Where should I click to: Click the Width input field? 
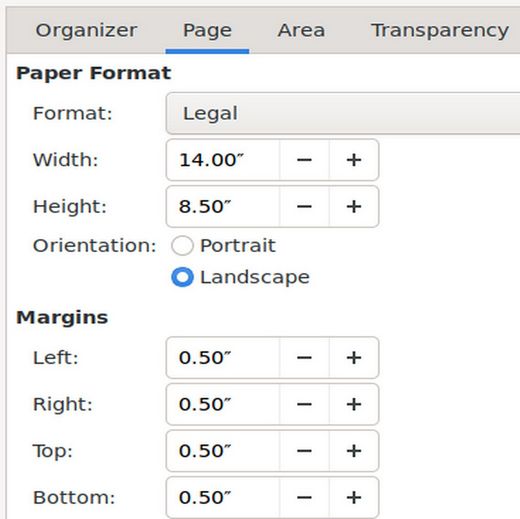point(223,160)
